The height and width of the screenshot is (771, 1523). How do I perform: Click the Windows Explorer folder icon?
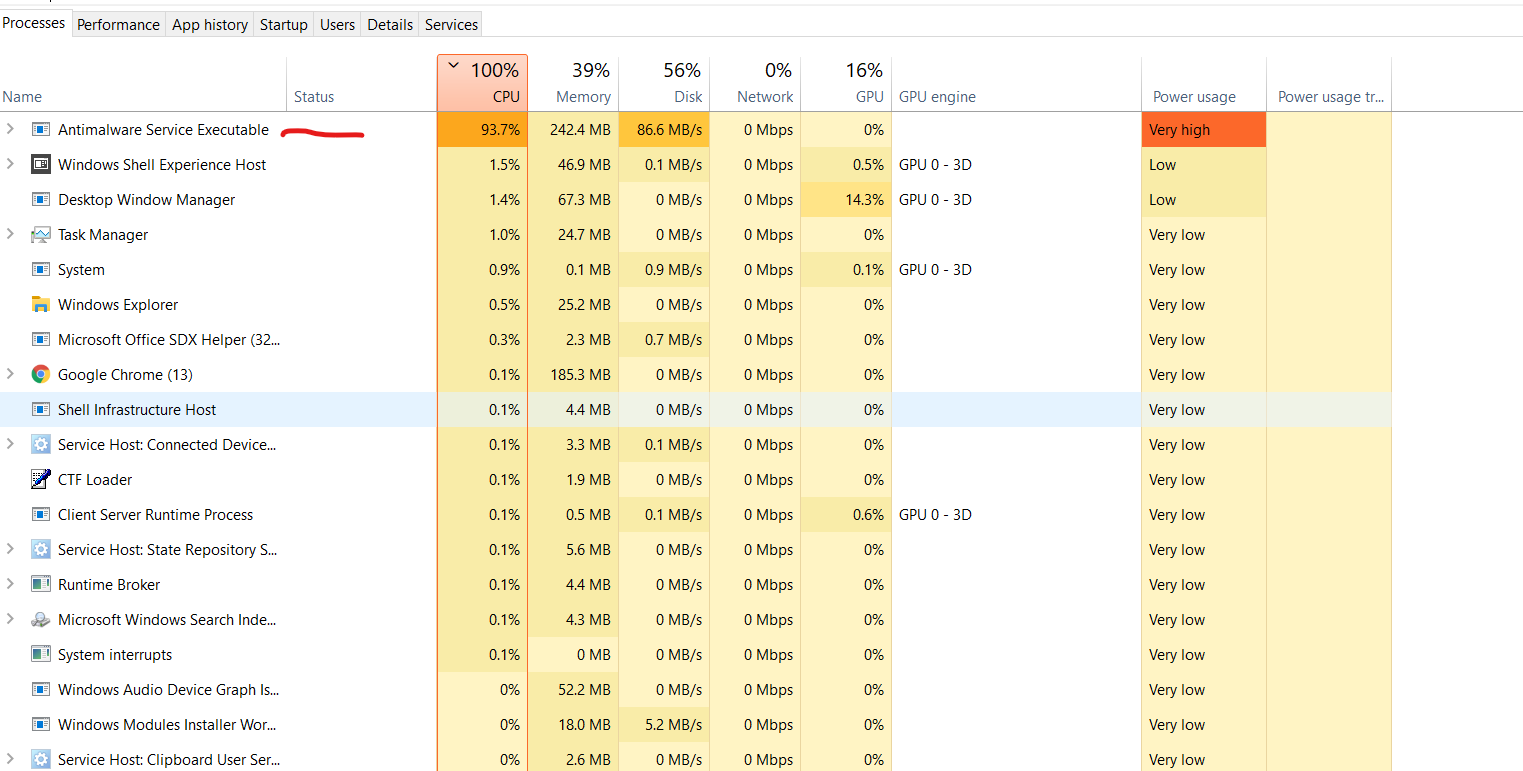coord(41,305)
